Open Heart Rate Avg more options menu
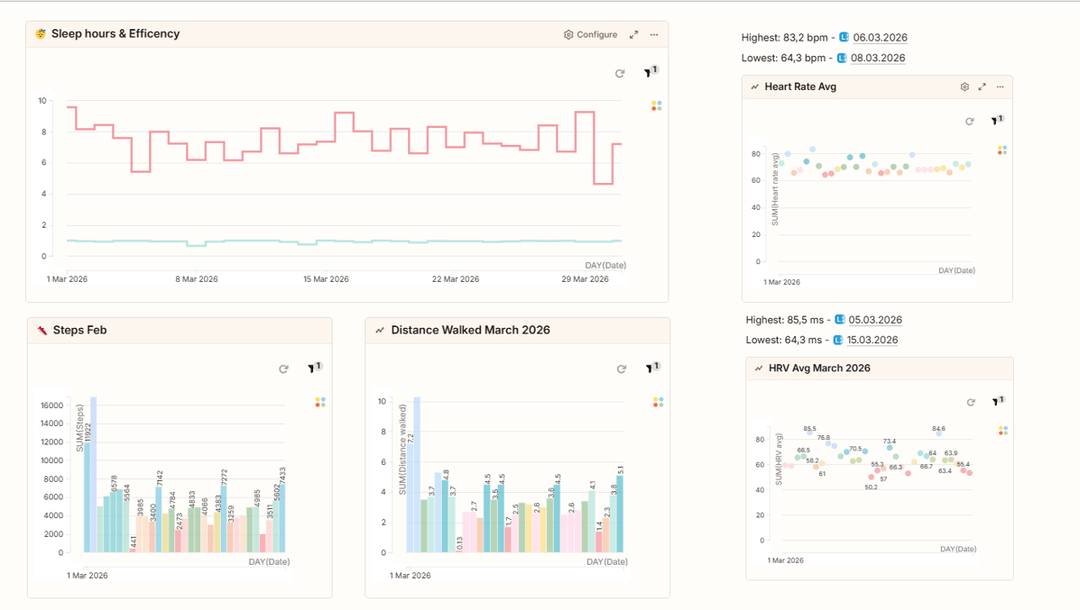This screenshot has height=610, width=1080. (999, 87)
